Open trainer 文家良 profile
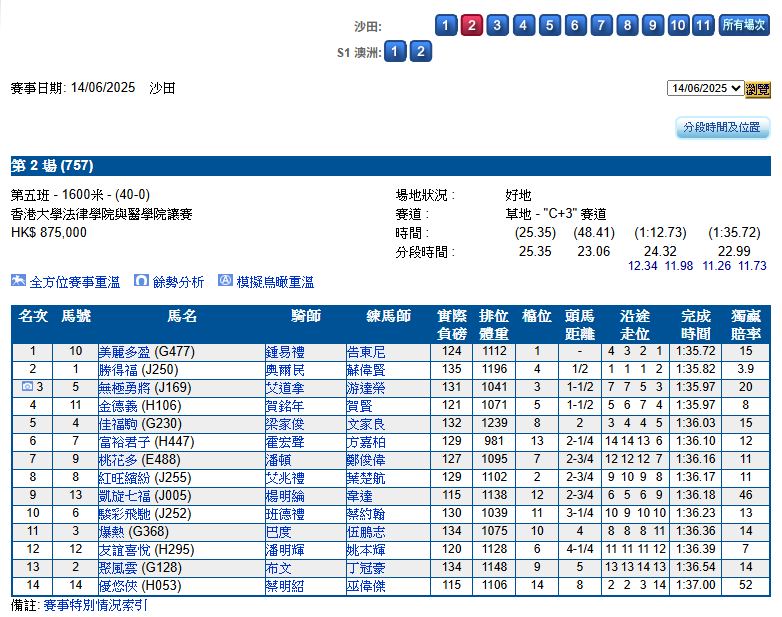The width and height of the screenshot is (782, 617). click(x=366, y=424)
